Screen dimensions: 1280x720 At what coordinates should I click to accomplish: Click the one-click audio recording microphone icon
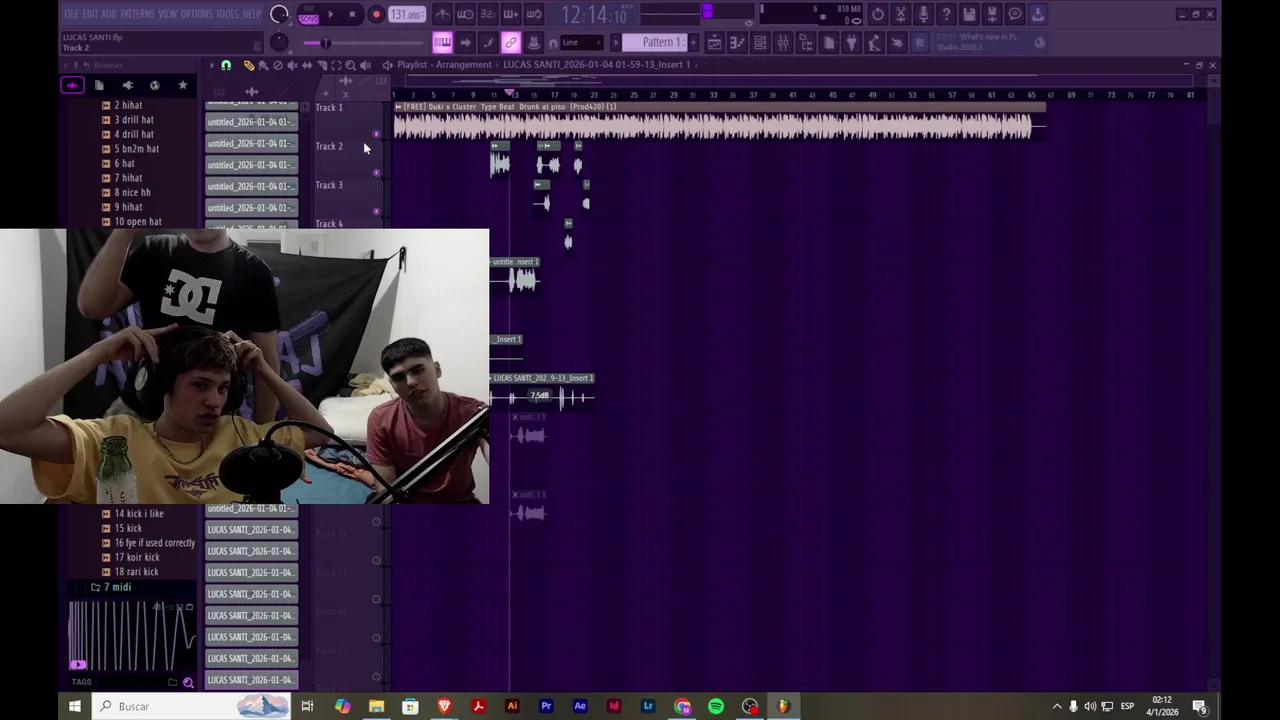(x=923, y=14)
